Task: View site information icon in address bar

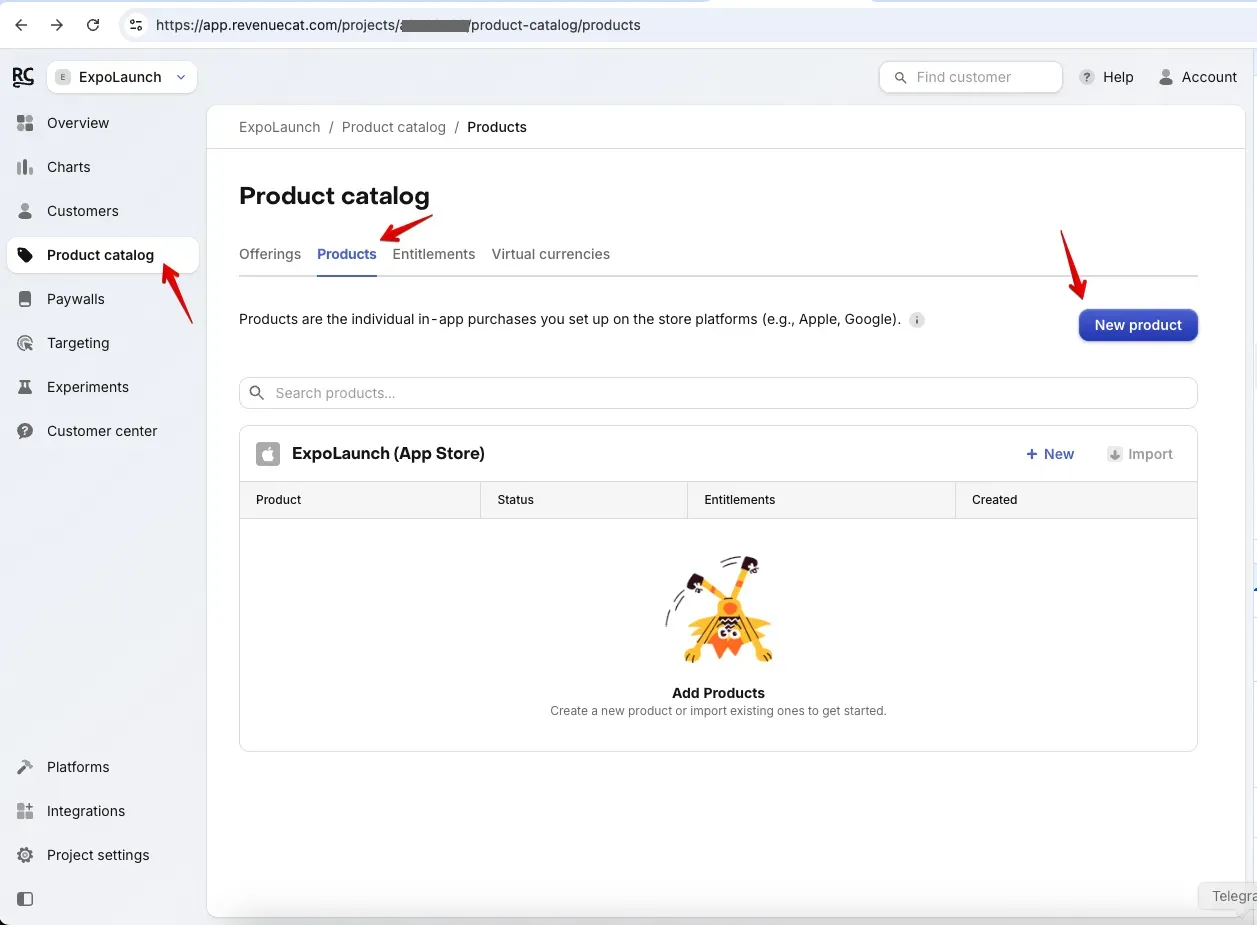Action: [136, 25]
